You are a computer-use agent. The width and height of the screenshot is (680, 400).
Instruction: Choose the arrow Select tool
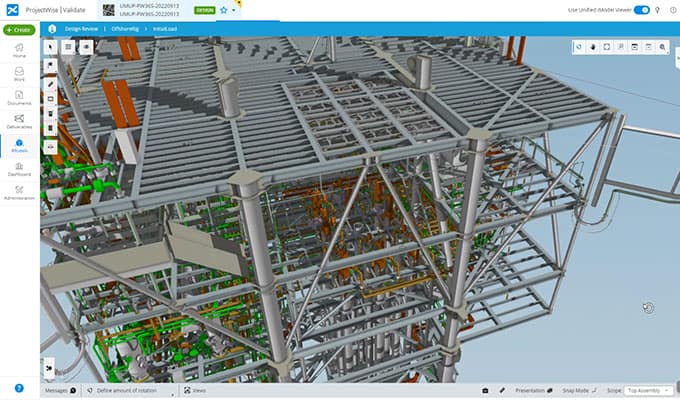coord(51,47)
